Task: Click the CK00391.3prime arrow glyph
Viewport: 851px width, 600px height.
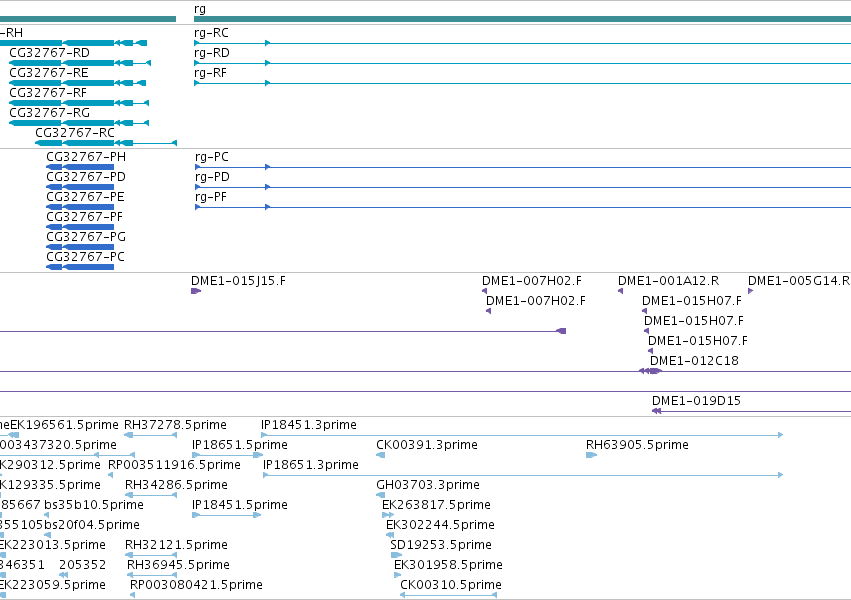Action: click(380, 455)
